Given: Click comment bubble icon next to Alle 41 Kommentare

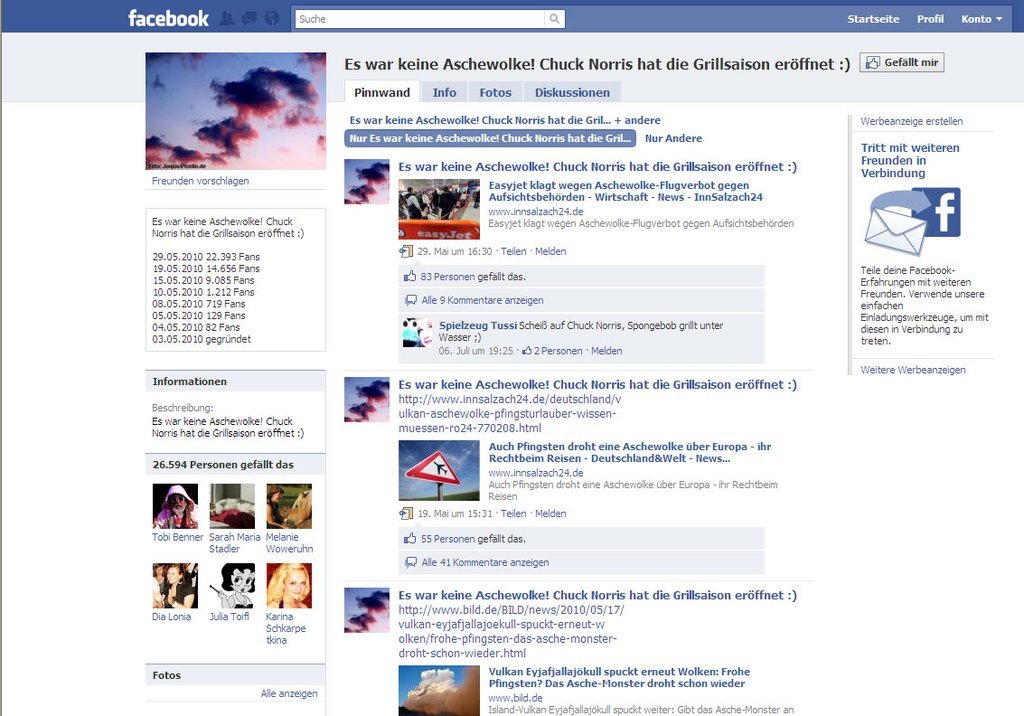Looking at the screenshot, I should [x=411, y=562].
